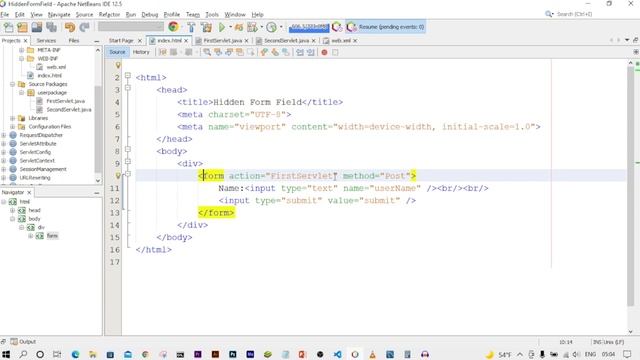Click the green Run Project icon
Screen dimensions: 640x360
click(222, 27)
